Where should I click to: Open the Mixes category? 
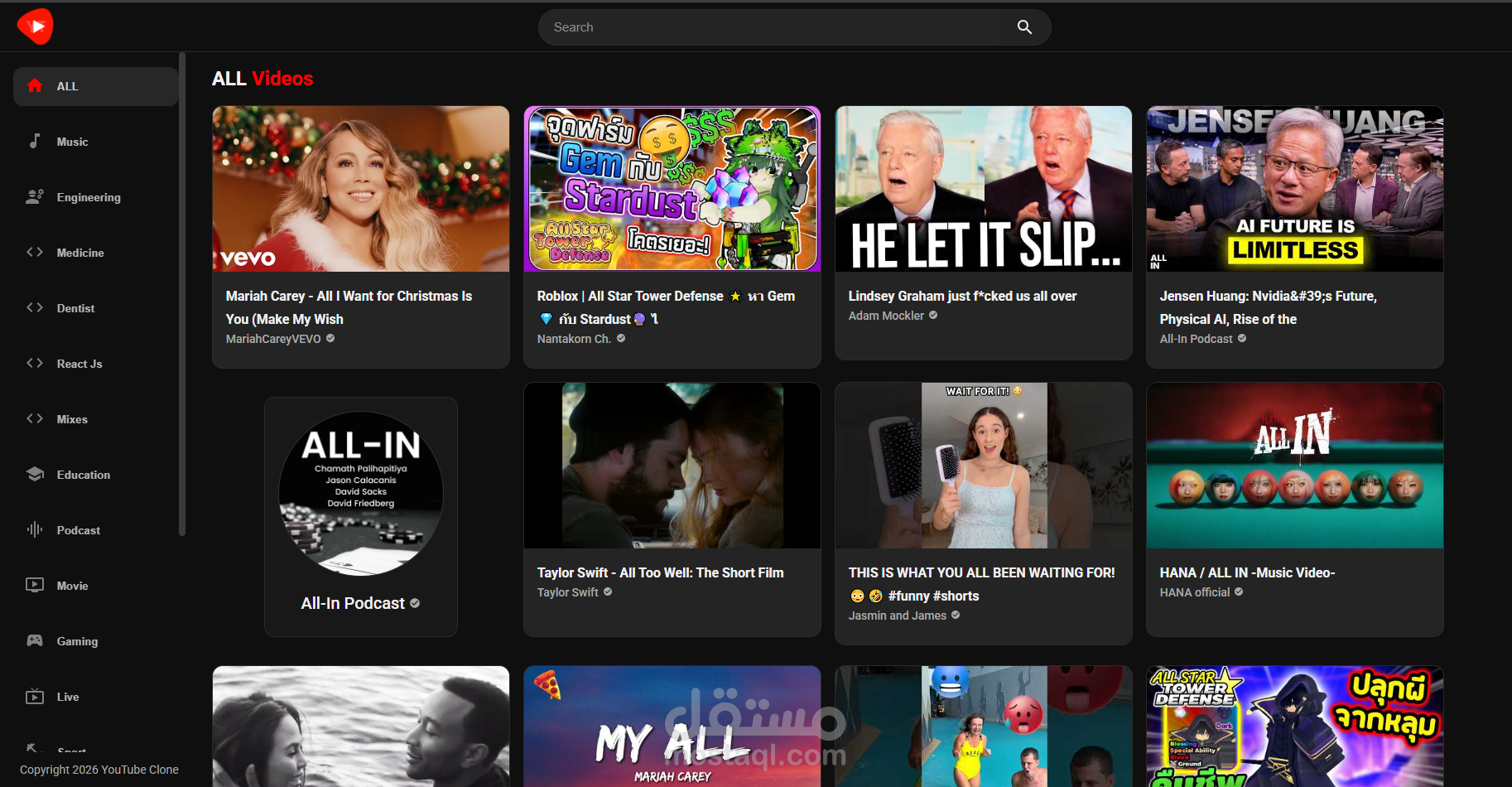coord(96,419)
